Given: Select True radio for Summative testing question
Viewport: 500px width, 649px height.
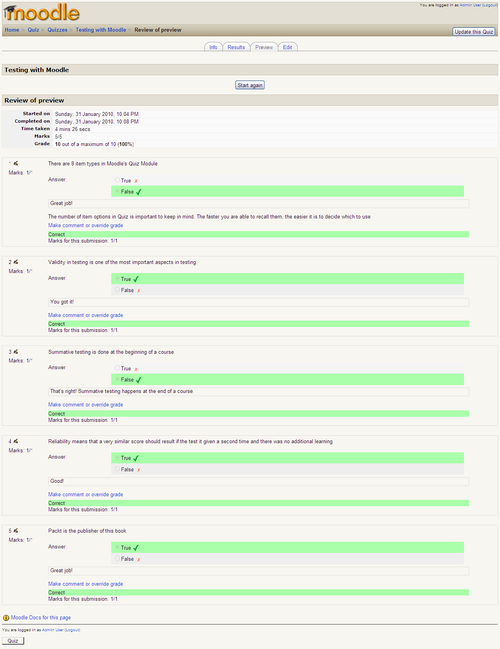Looking at the screenshot, I should click(117, 368).
